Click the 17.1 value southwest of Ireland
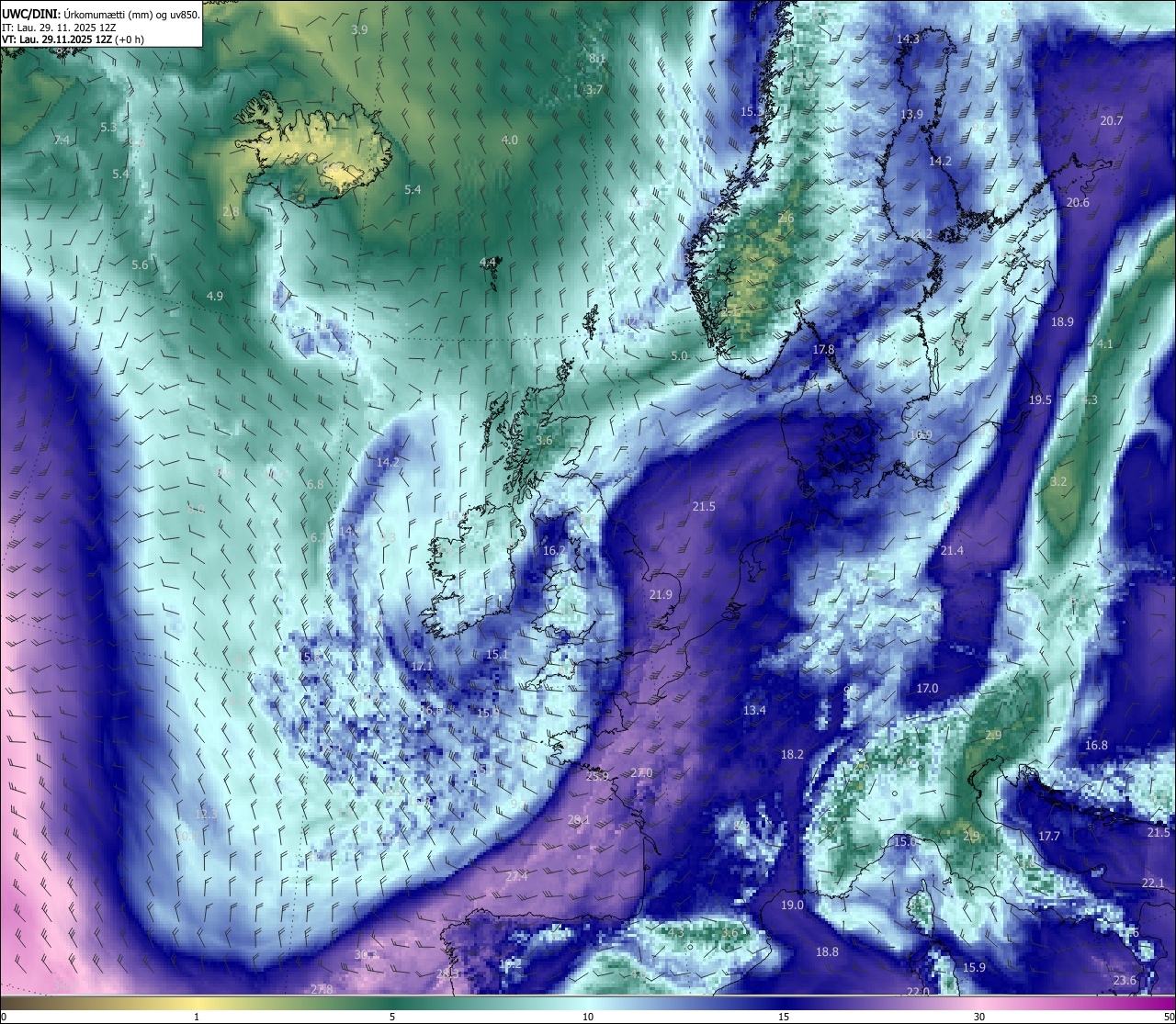This screenshot has height=1024, width=1176. [422, 666]
